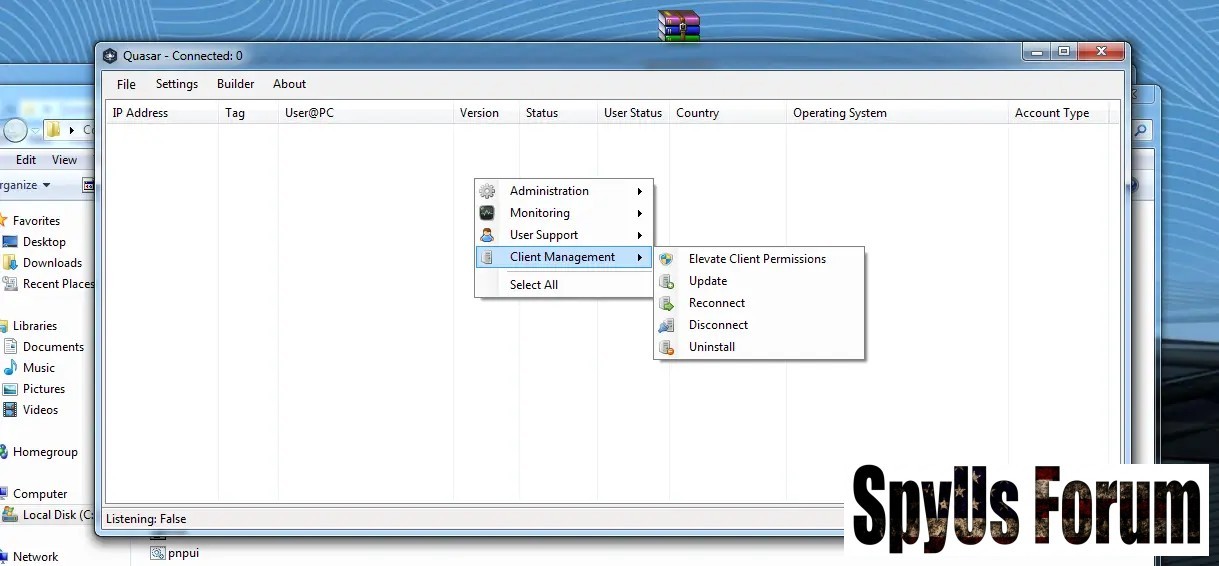Select Downloads in Explorer Favorites
The width and height of the screenshot is (1219, 566).
pyautogui.click(x=52, y=263)
